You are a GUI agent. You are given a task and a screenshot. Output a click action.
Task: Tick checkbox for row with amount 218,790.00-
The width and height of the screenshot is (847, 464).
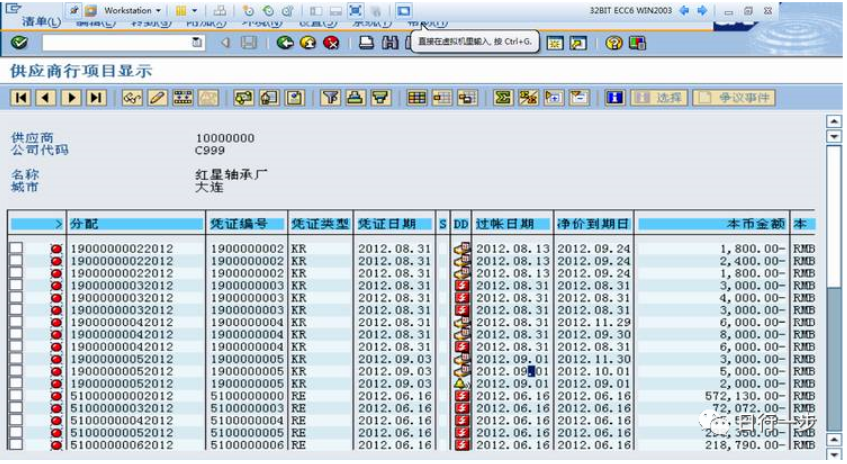(x=16, y=445)
